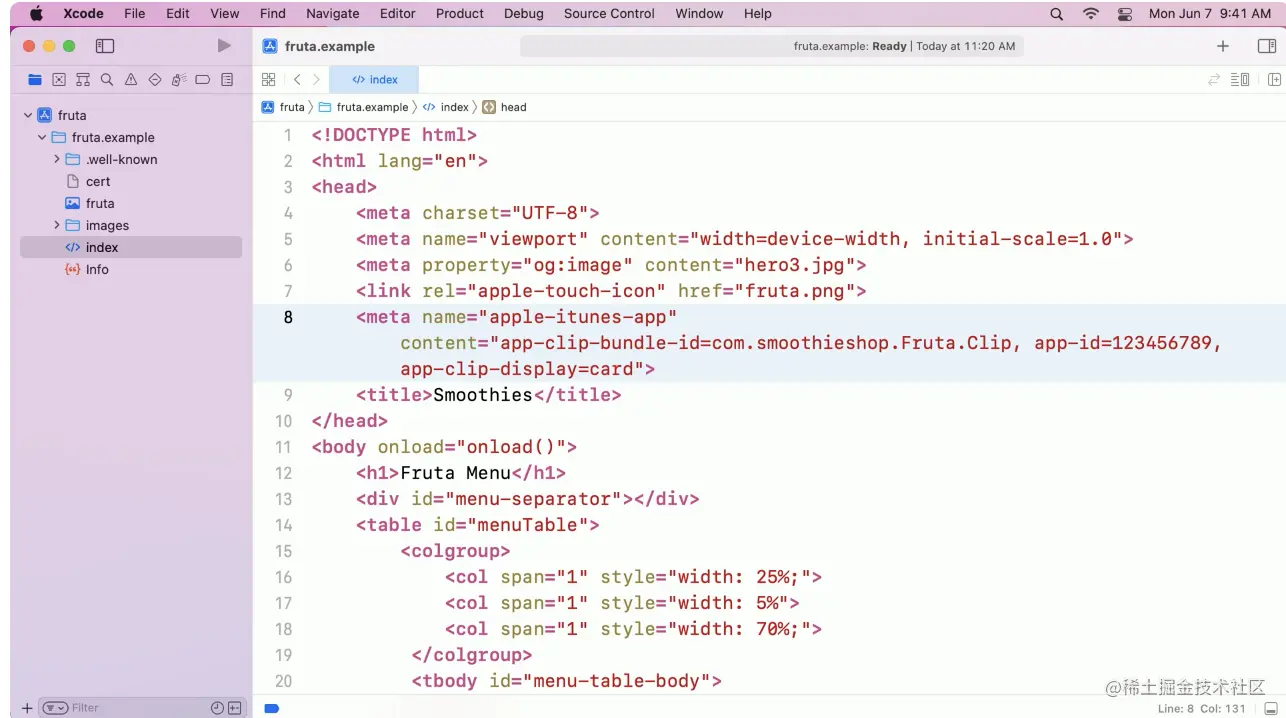Screen dimensions: 1286x718
Task: Click the blue tag icon in the editor footer
Action: click(x=271, y=708)
